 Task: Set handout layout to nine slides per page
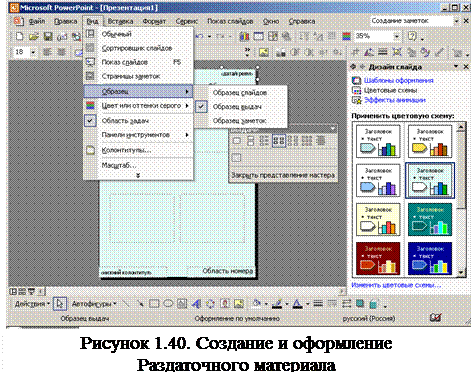click(x=306, y=141)
